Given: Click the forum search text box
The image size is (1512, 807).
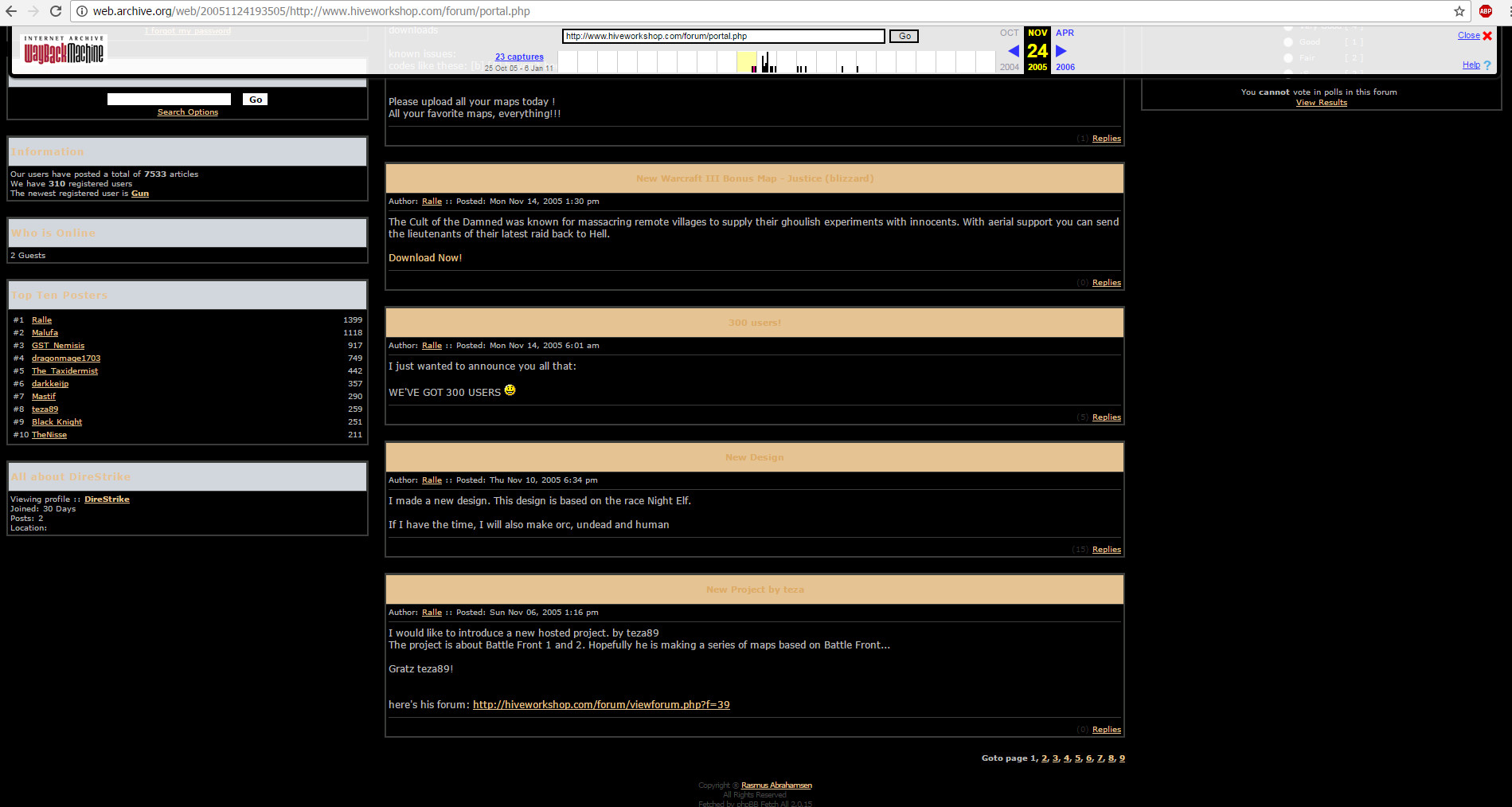Looking at the screenshot, I should (169, 99).
